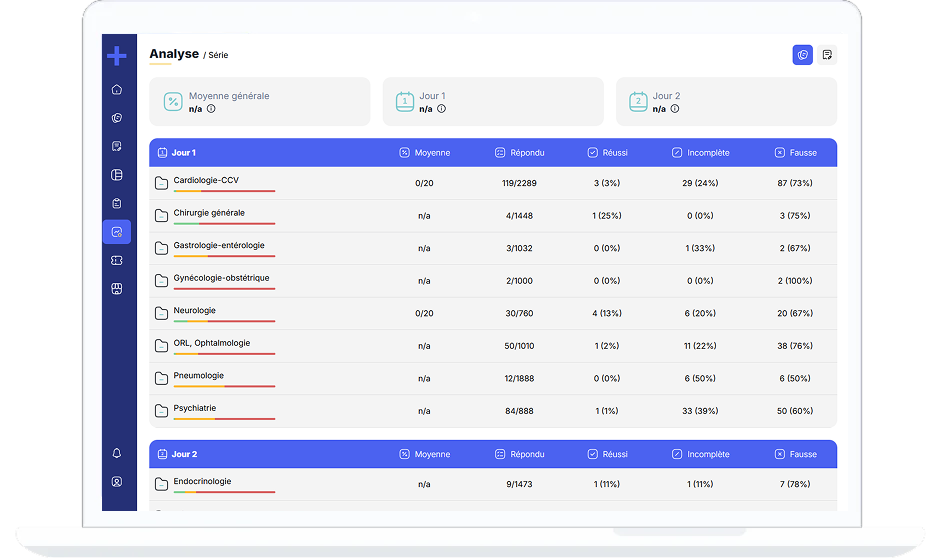Open the highlighted Analyse item in sidebar
The image size is (930, 558).
click(117, 232)
